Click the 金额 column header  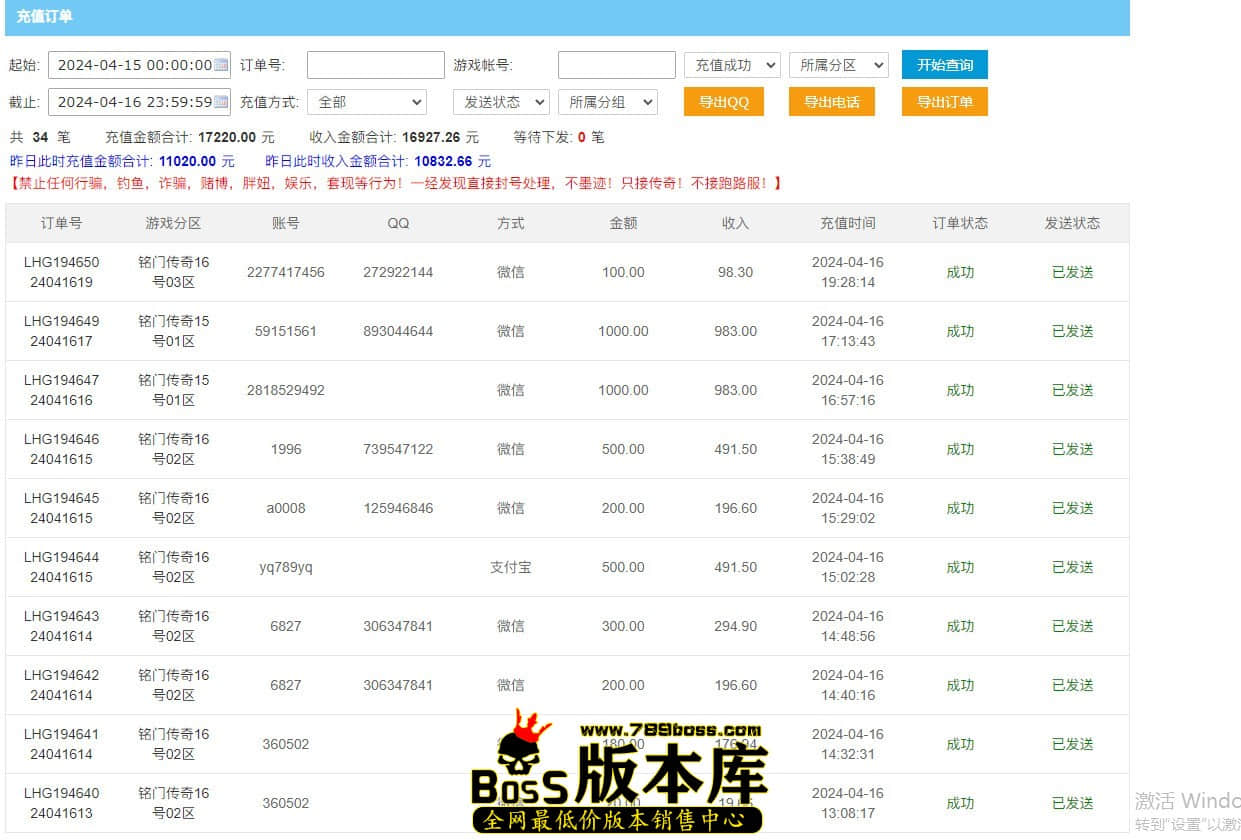[x=623, y=223]
